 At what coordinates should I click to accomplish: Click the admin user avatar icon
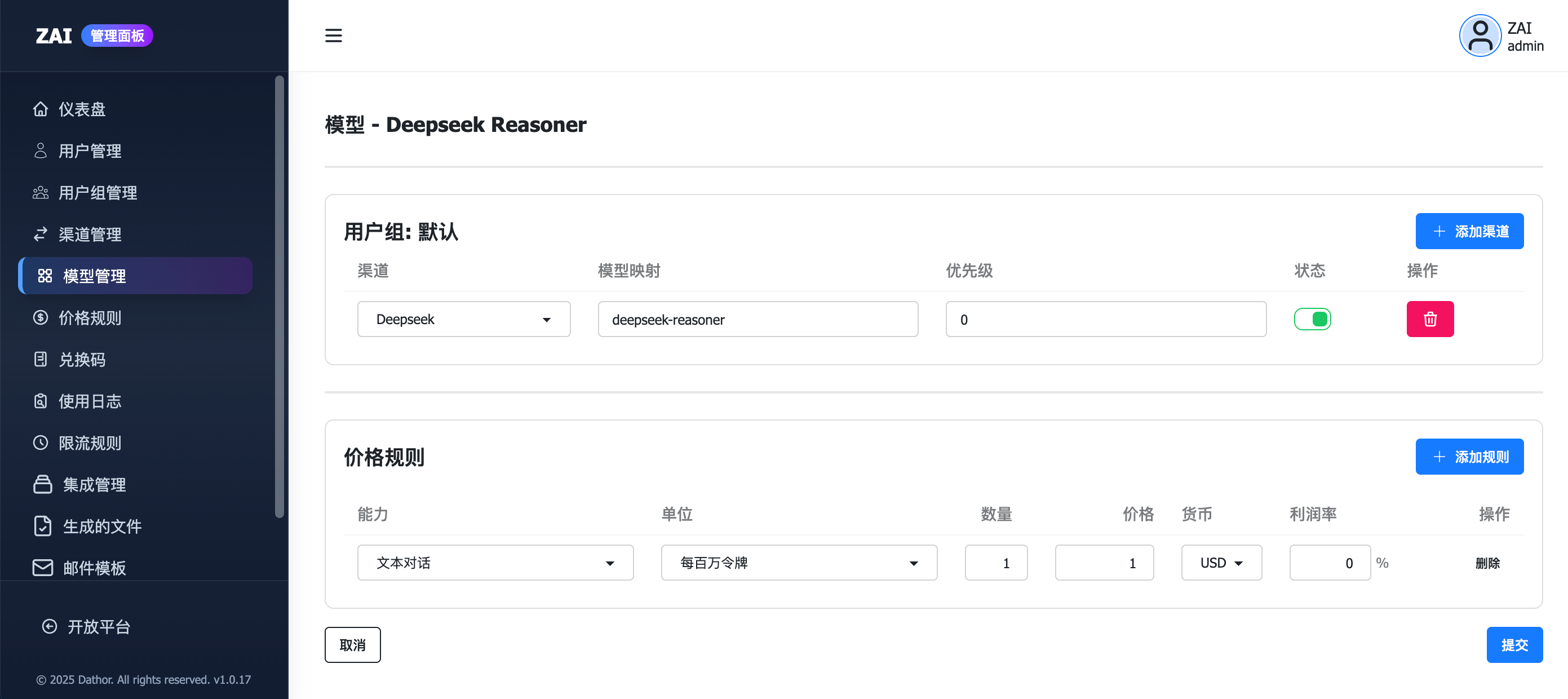(x=1480, y=36)
